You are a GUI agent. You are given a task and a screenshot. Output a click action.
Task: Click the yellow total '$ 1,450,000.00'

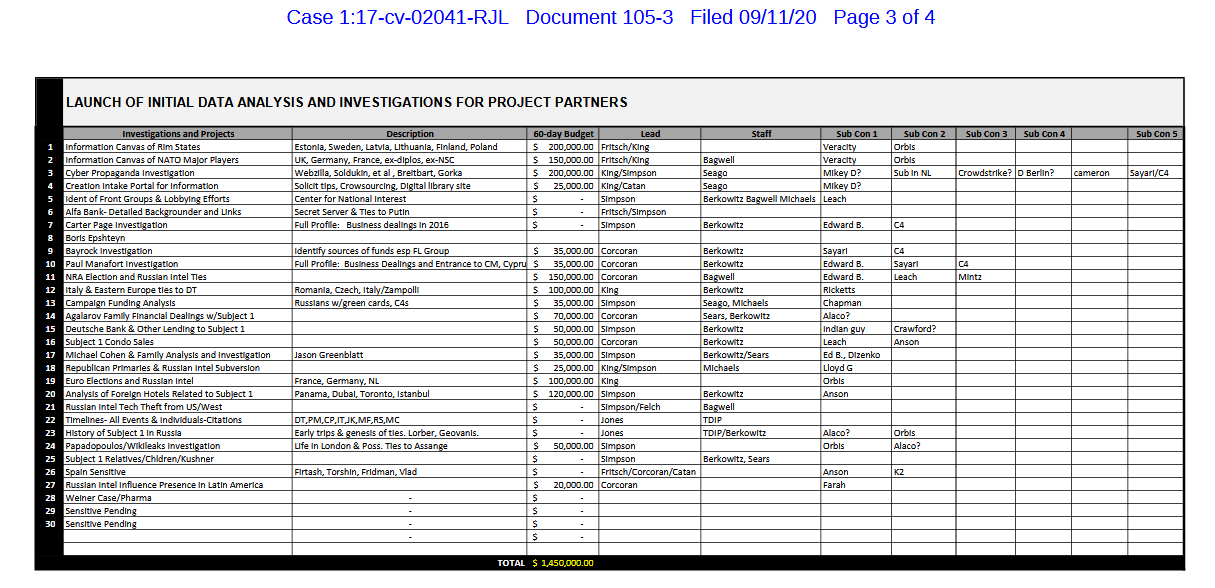coord(563,563)
